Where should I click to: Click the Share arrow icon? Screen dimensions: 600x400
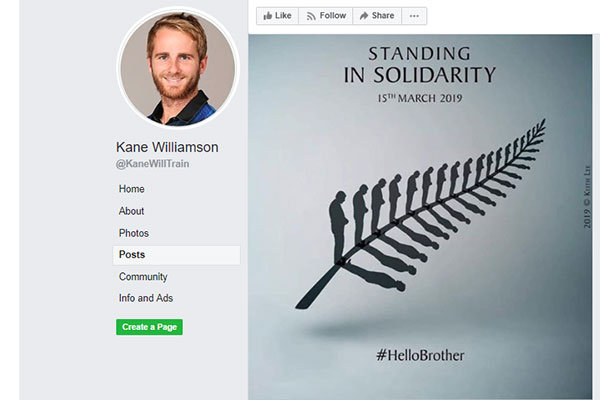pos(364,16)
